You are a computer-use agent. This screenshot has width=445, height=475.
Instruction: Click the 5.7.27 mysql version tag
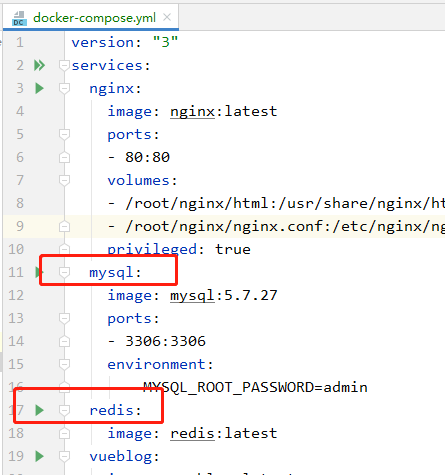coord(251,295)
